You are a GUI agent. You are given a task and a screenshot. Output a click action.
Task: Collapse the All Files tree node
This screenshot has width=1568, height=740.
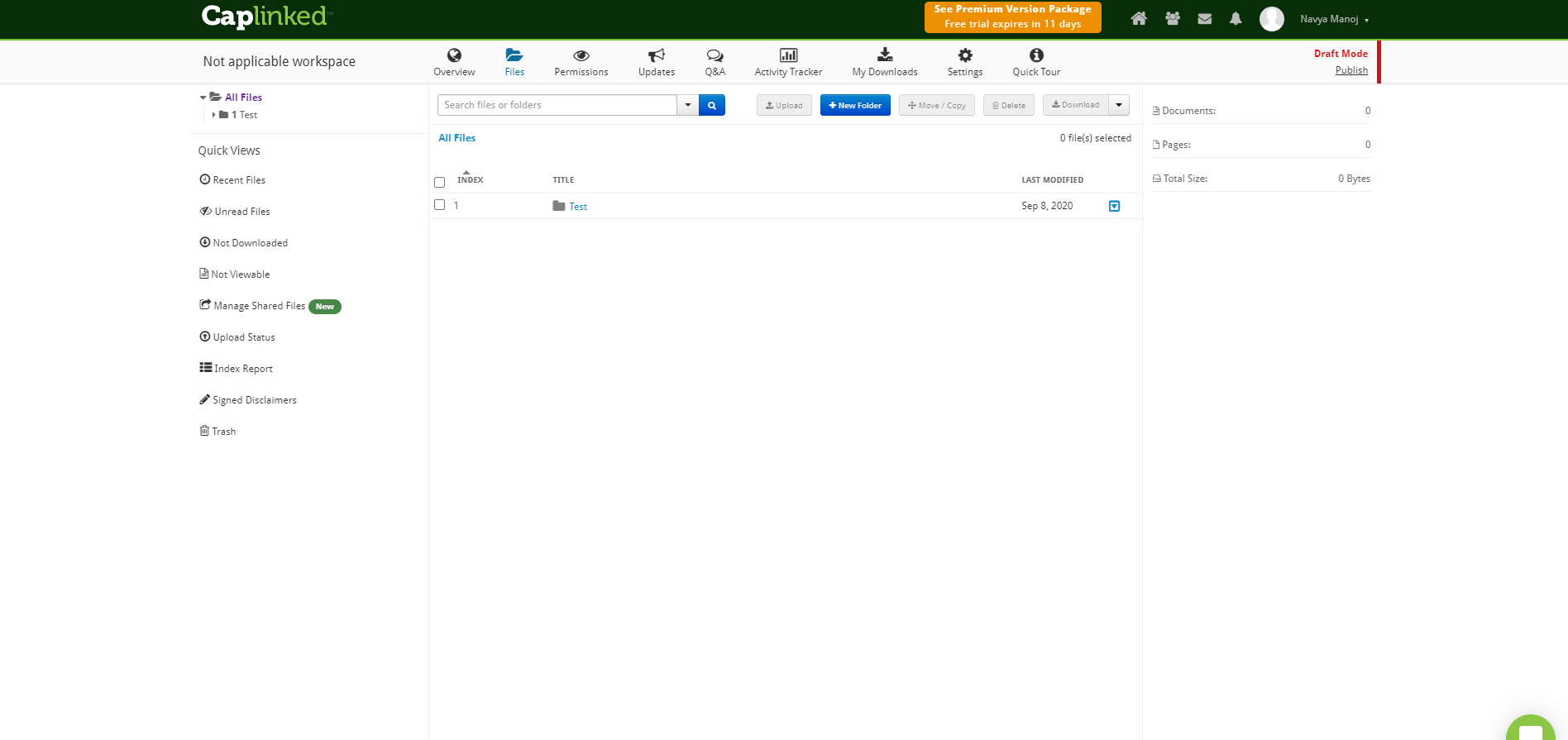(203, 98)
